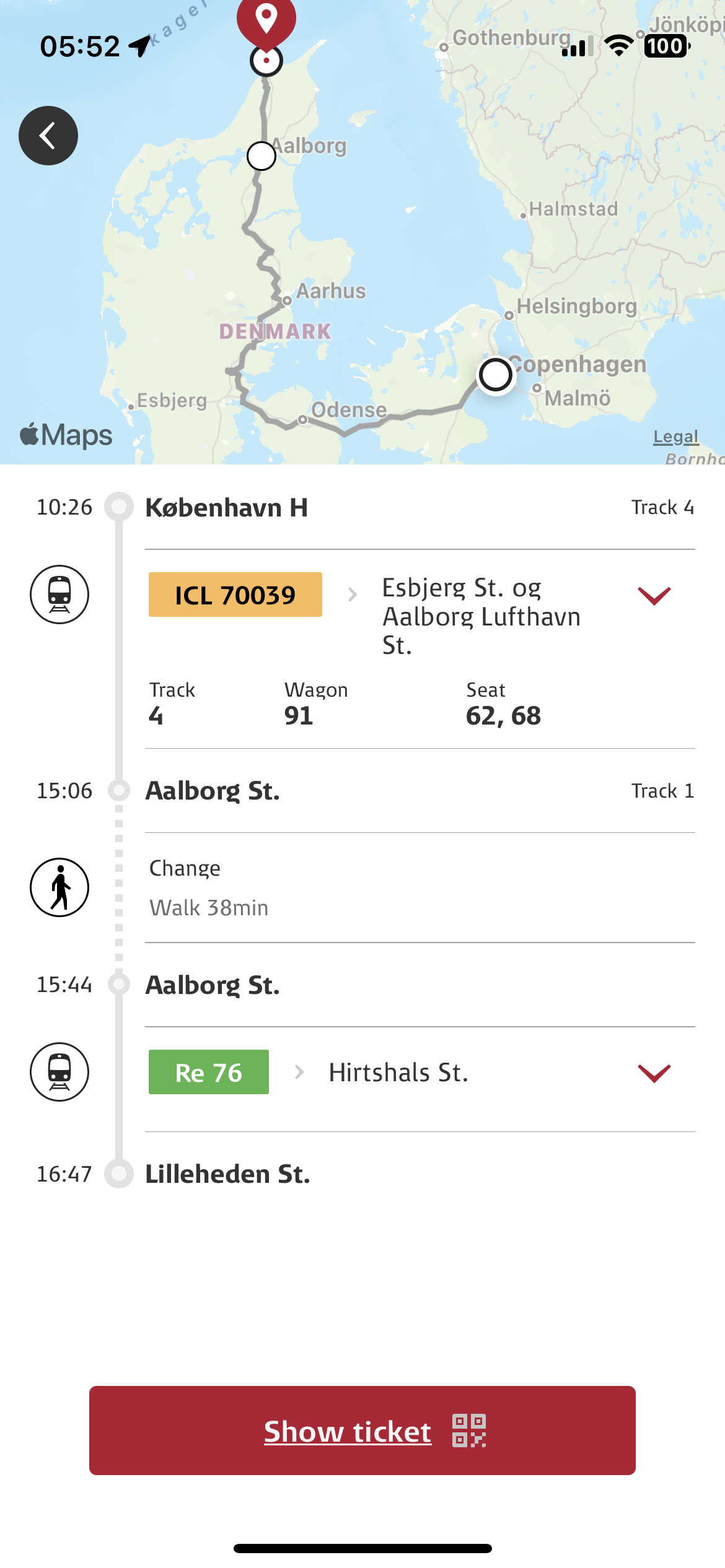Tap the Apple Maps logo
Image resolution: width=725 pixels, height=1568 pixels.
[66, 435]
